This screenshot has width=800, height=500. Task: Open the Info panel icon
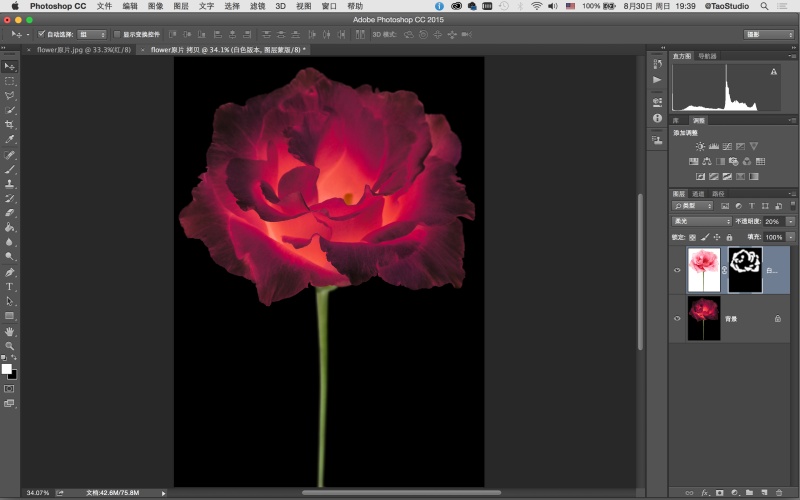coord(657,118)
